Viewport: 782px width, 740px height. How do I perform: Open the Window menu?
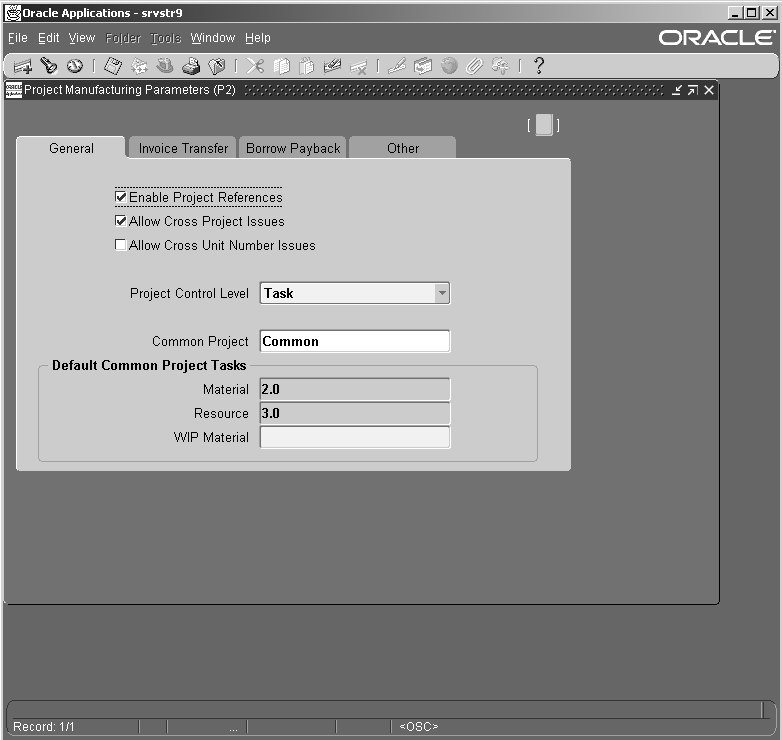click(x=212, y=38)
